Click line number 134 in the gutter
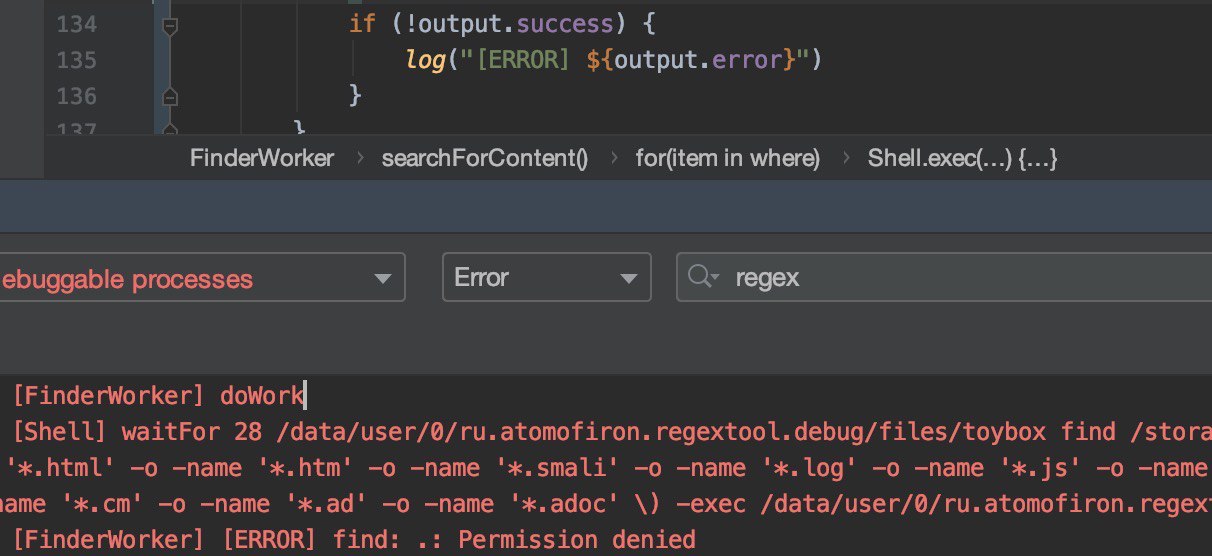The image size is (1212, 556). pos(76,24)
